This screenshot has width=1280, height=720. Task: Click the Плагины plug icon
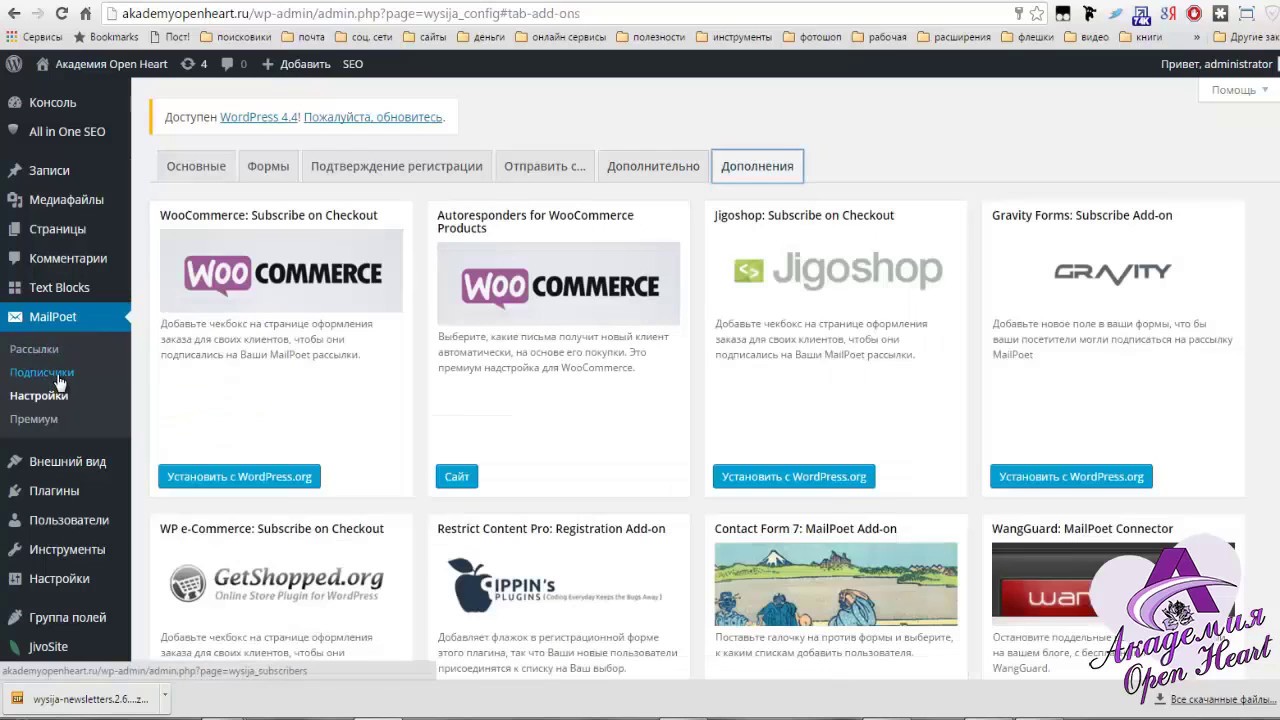click(14, 491)
